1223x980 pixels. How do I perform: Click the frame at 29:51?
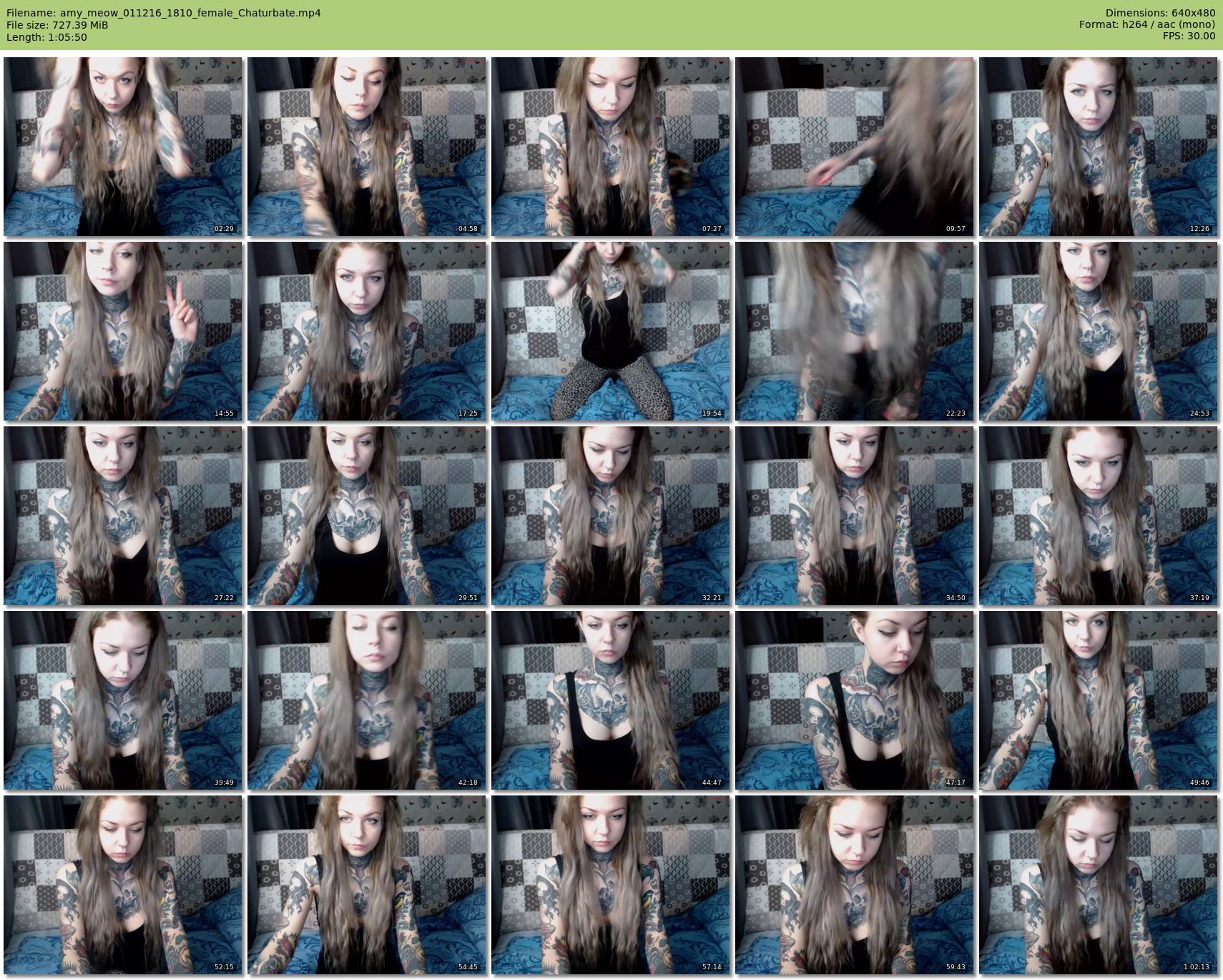click(367, 516)
